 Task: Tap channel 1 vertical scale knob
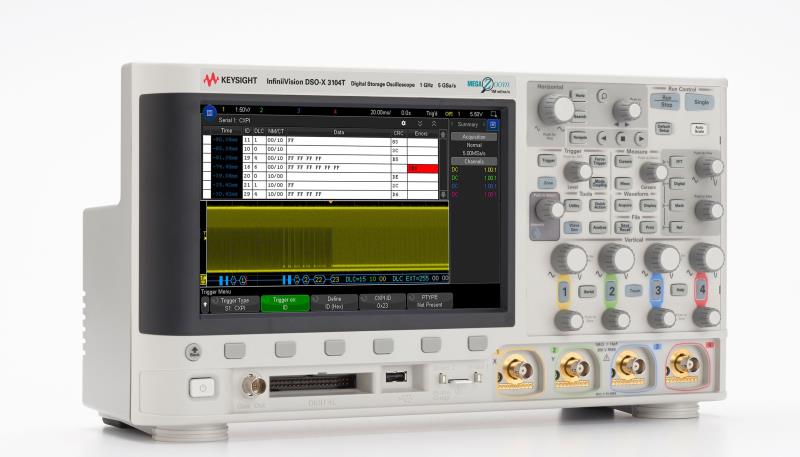569,259
